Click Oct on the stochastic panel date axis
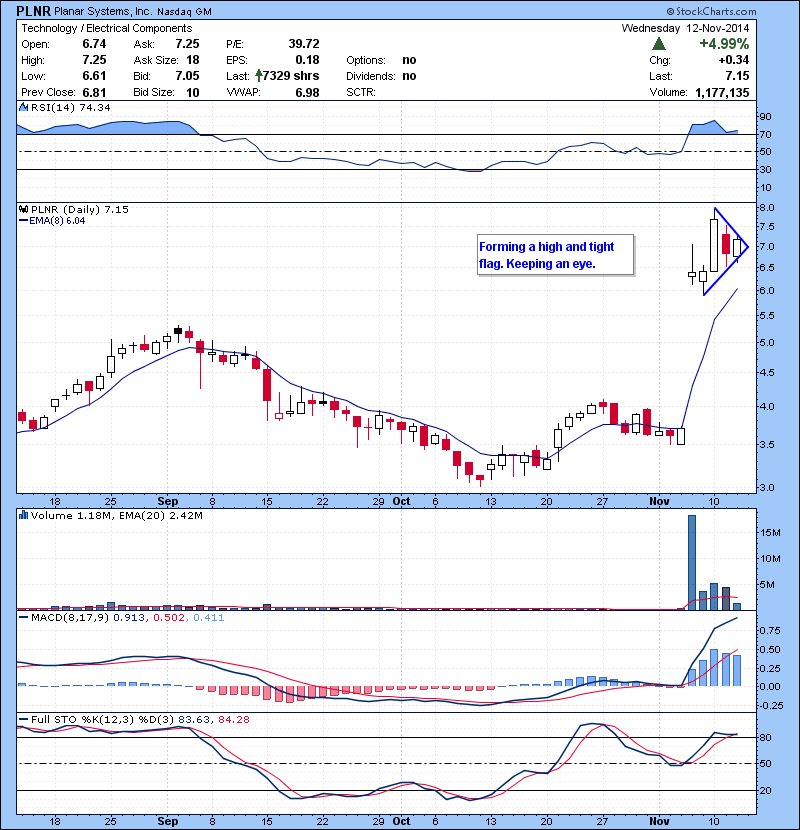 (x=401, y=821)
